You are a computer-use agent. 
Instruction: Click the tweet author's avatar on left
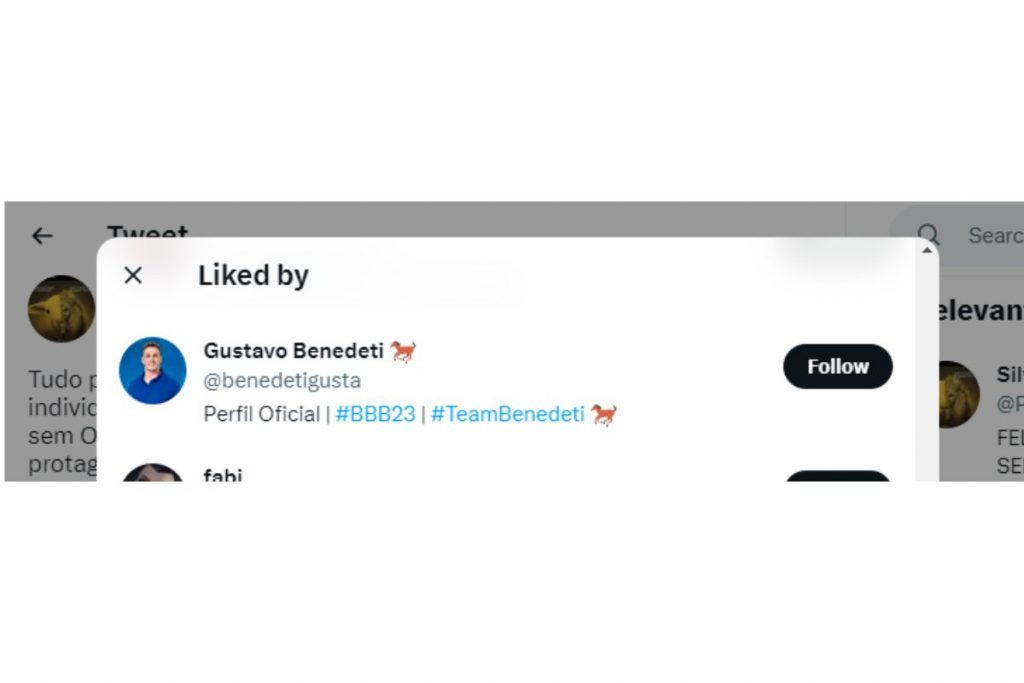pyautogui.click(x=61, y=309)
